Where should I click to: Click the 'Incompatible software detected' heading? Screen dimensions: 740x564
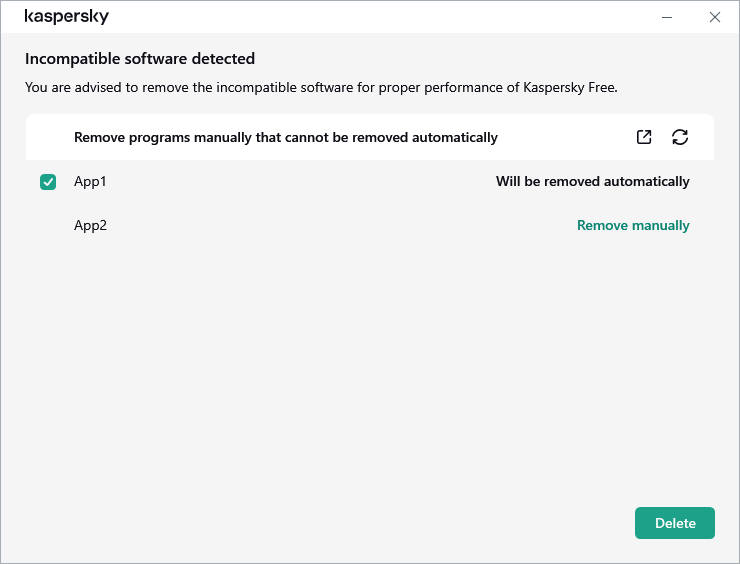(x=140, y=59)
